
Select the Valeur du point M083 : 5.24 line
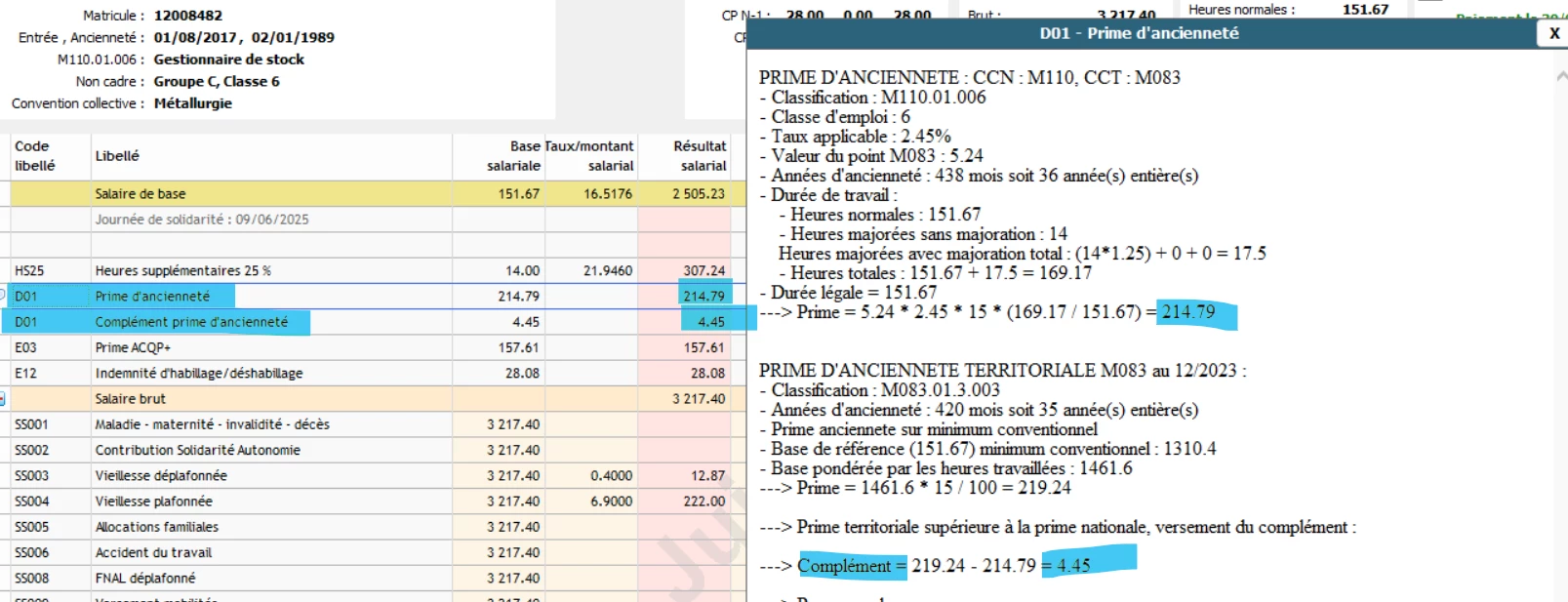point(871,156)
